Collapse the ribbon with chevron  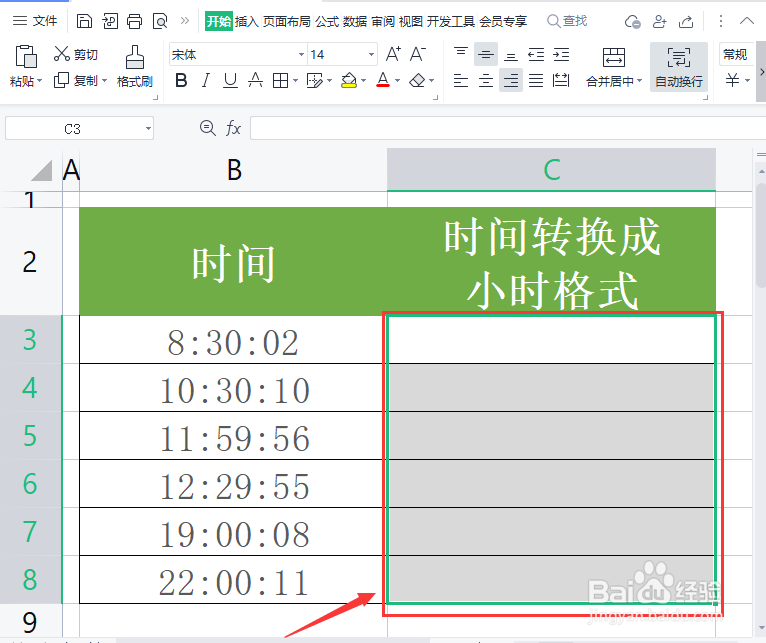pos(746,21)
